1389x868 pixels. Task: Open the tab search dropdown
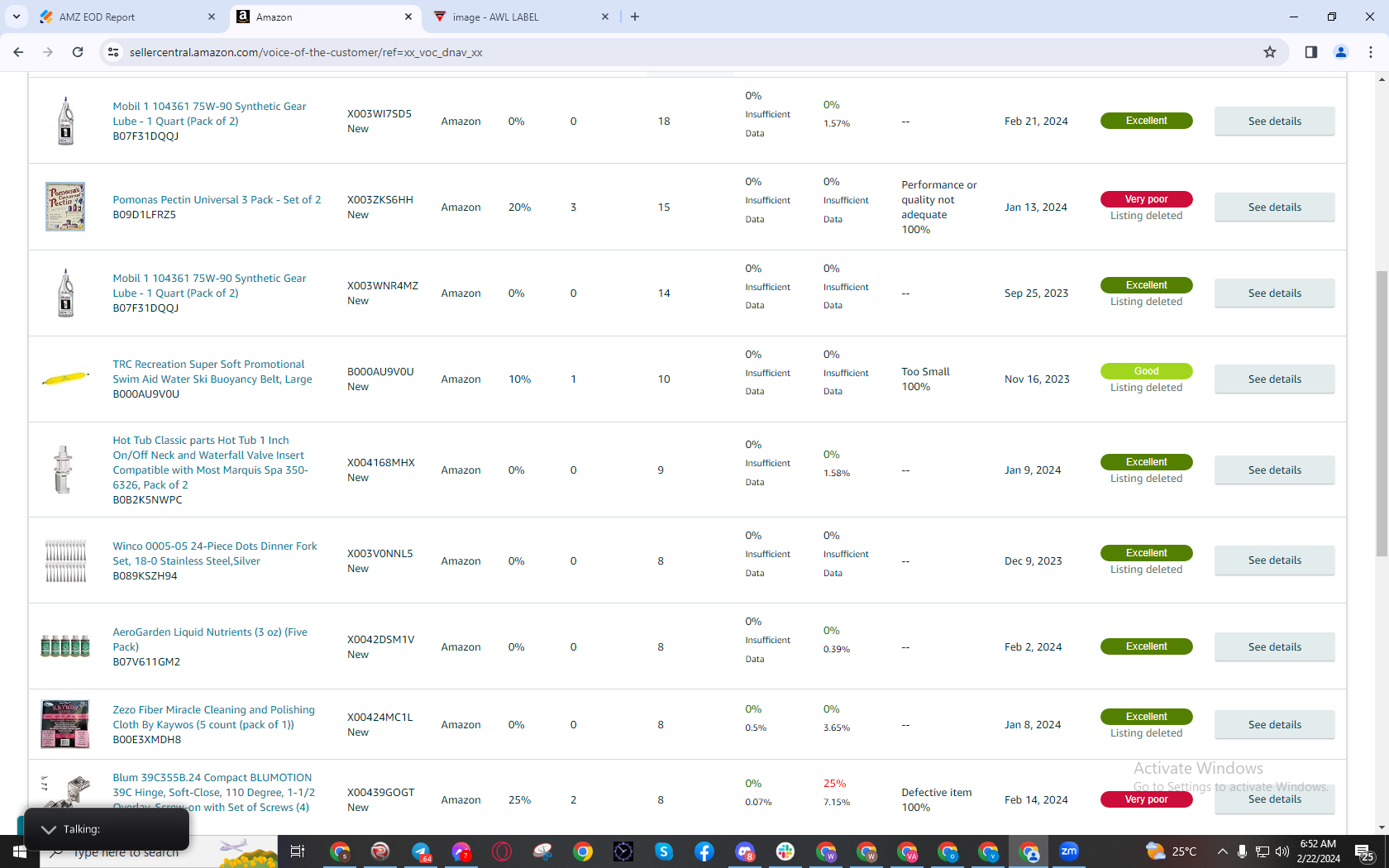(x=17, y=17)
